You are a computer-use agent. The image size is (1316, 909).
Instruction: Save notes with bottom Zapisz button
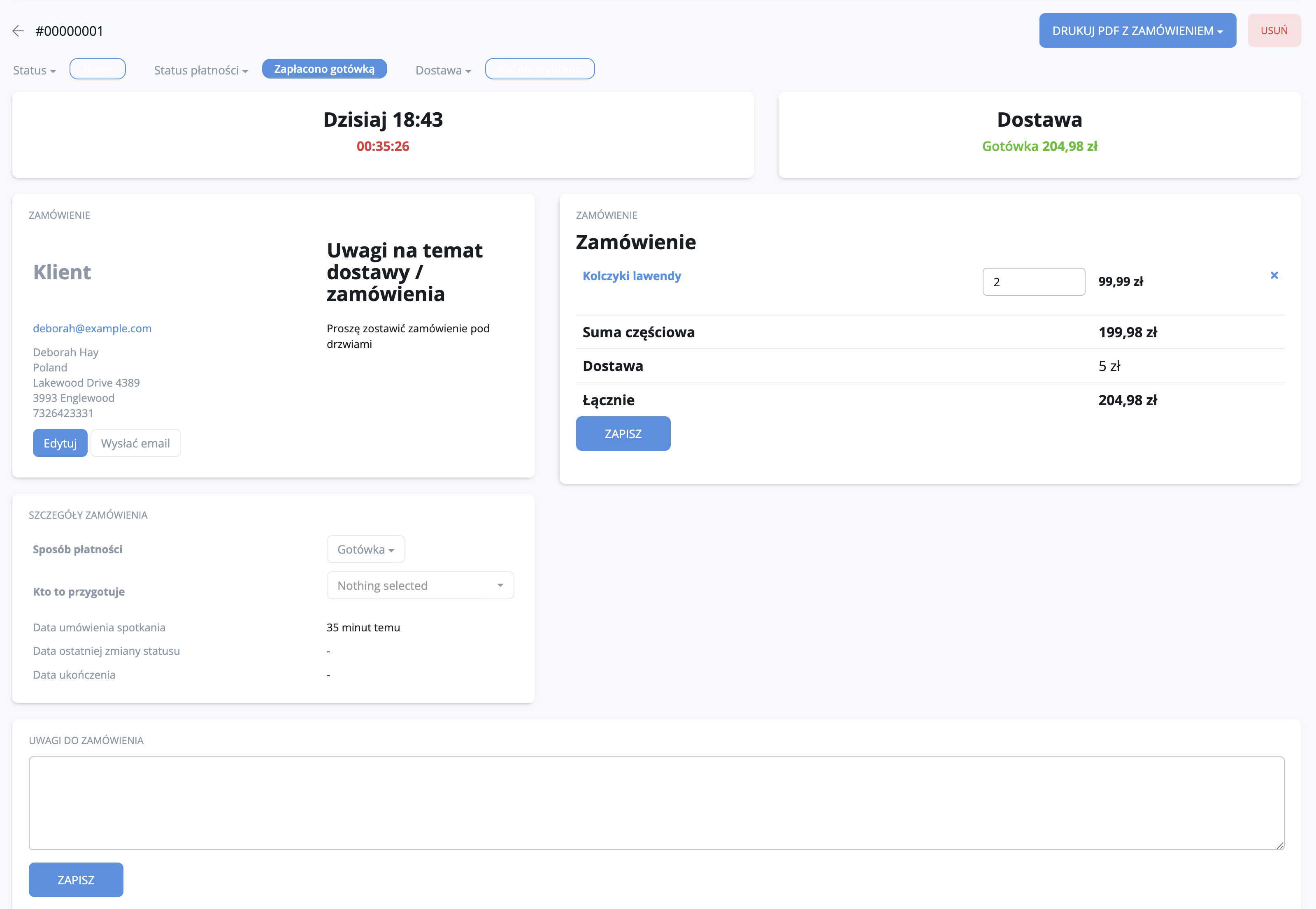point(76,880)
